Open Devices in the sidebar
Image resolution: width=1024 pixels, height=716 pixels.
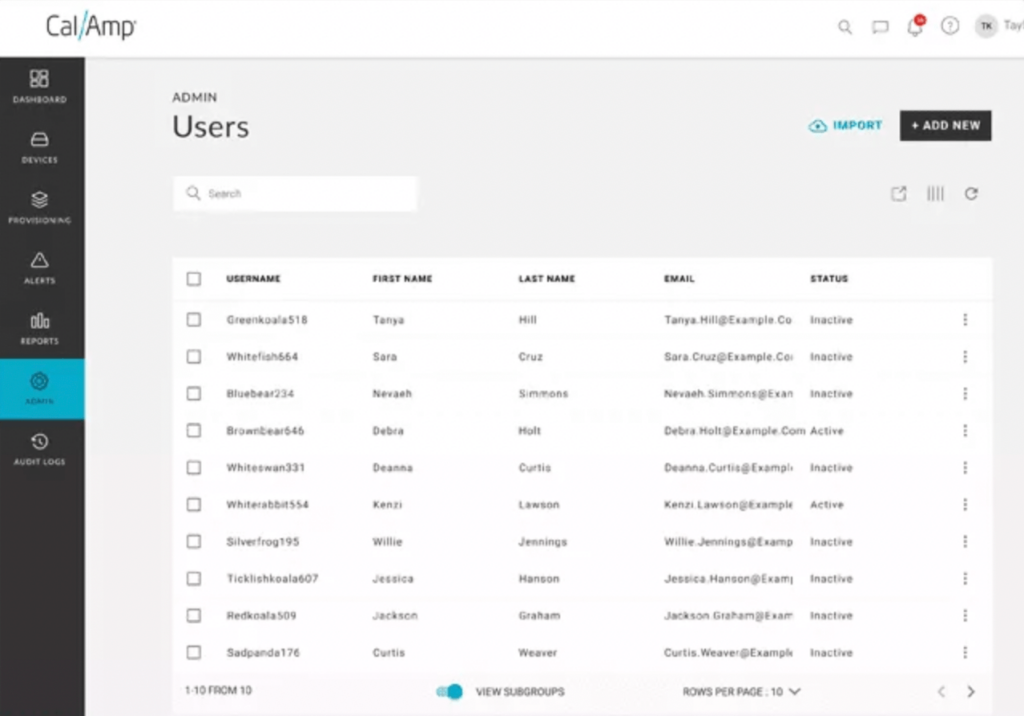coord(40,147)
